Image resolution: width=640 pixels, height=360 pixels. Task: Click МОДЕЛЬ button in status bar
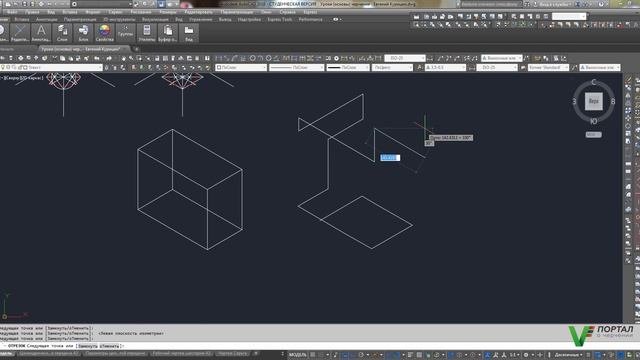point(298,355)
